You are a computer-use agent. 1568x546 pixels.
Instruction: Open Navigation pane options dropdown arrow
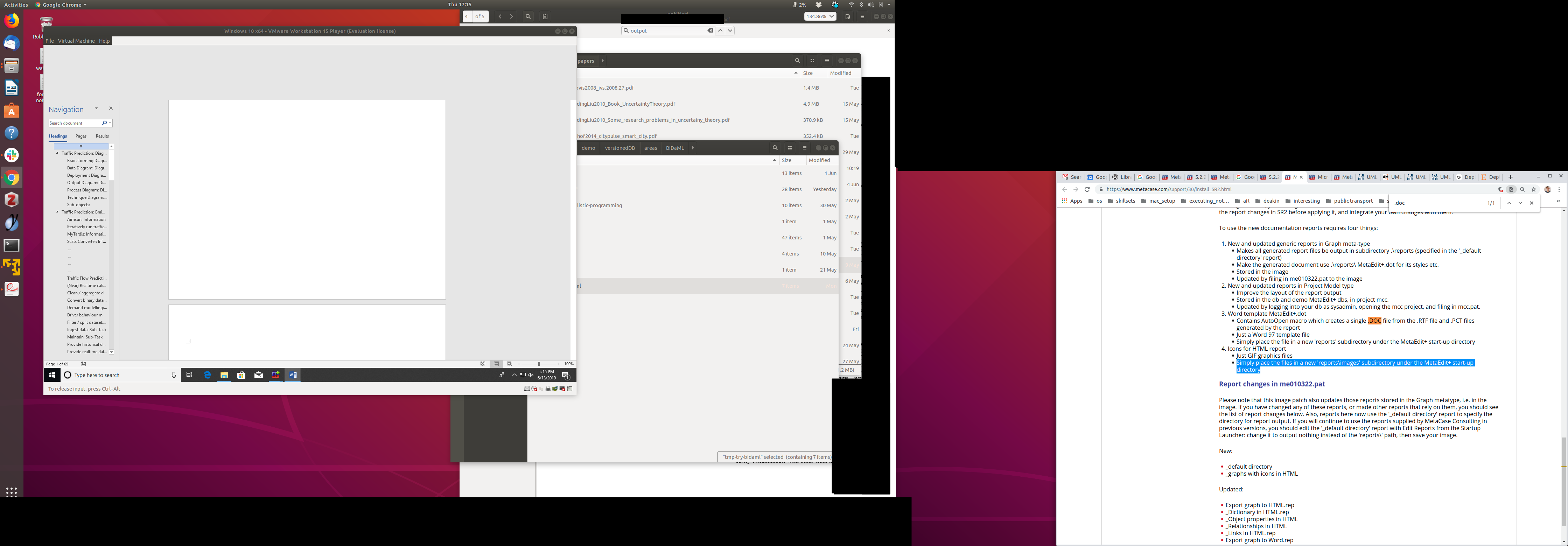(96, 108)
